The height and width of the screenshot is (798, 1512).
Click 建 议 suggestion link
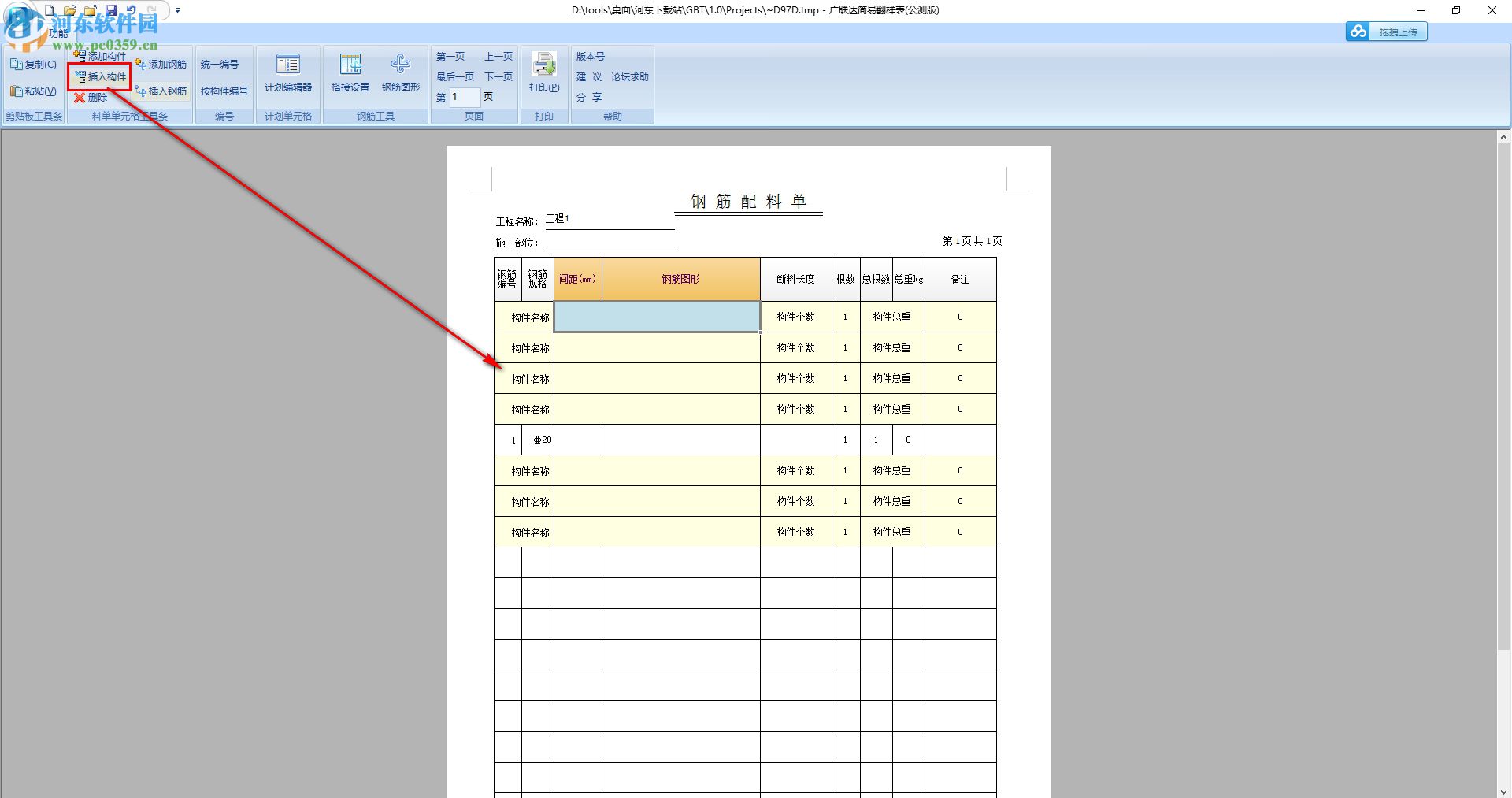point(589,77)
